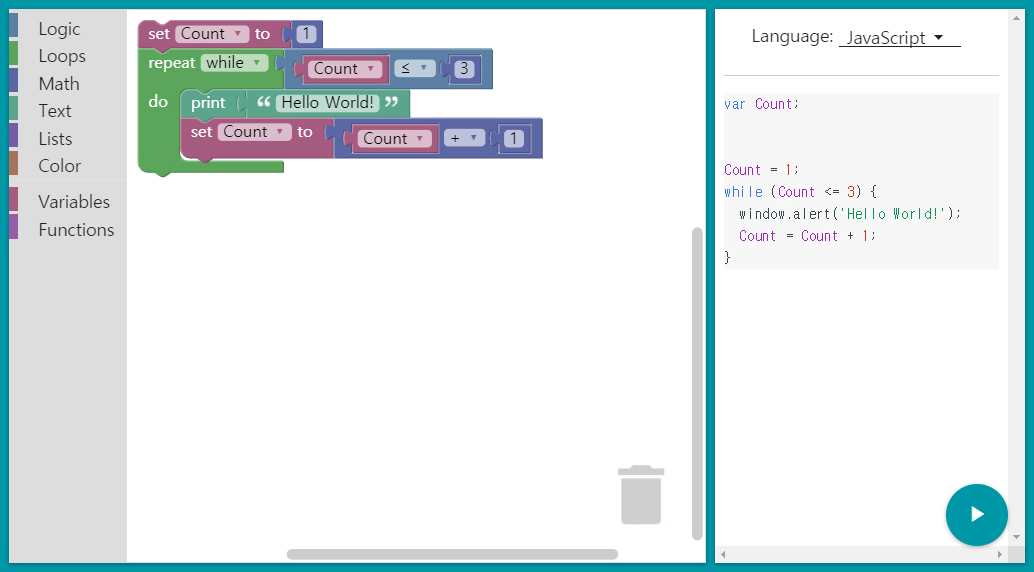Select the print block
This screenshot has width=1034, height=572.
coord(208,103)
